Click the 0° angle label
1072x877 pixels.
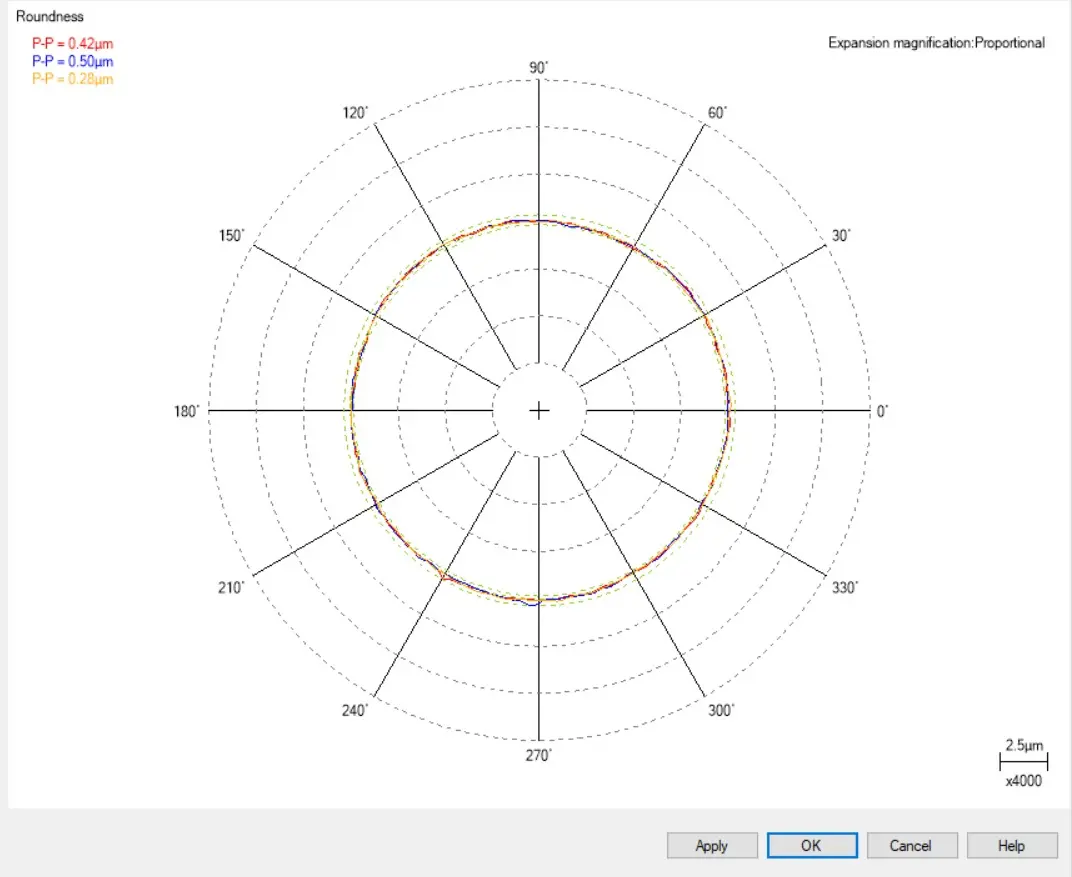pos(883,411)
